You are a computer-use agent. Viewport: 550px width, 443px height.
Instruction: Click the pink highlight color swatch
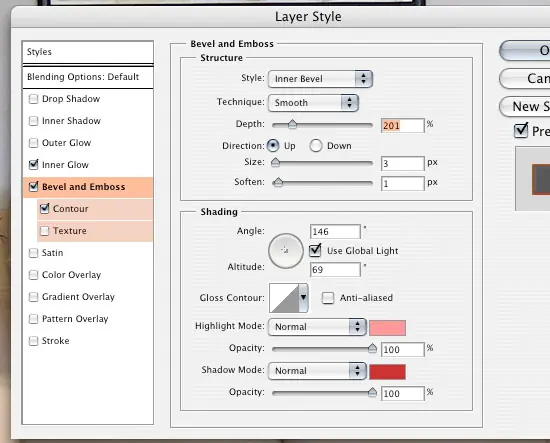pos(388,328)
